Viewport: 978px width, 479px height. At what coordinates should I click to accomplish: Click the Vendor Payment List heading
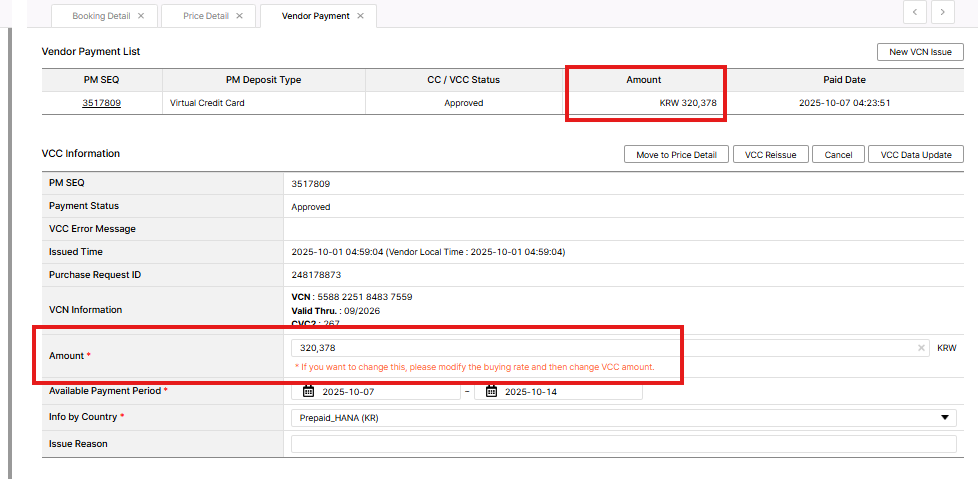[x=91, y=52]
